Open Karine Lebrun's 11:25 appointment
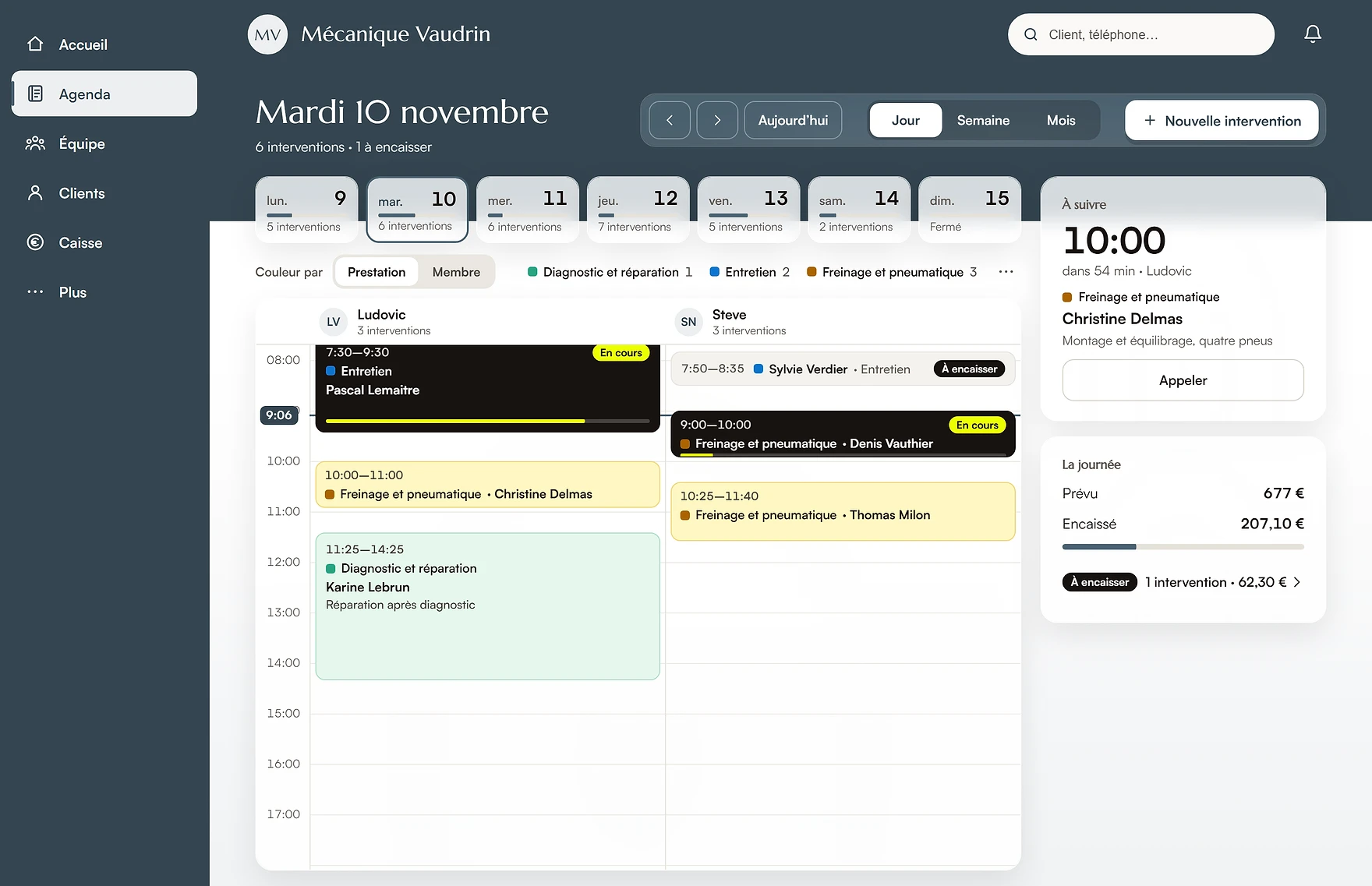 (x=488, y=606)
